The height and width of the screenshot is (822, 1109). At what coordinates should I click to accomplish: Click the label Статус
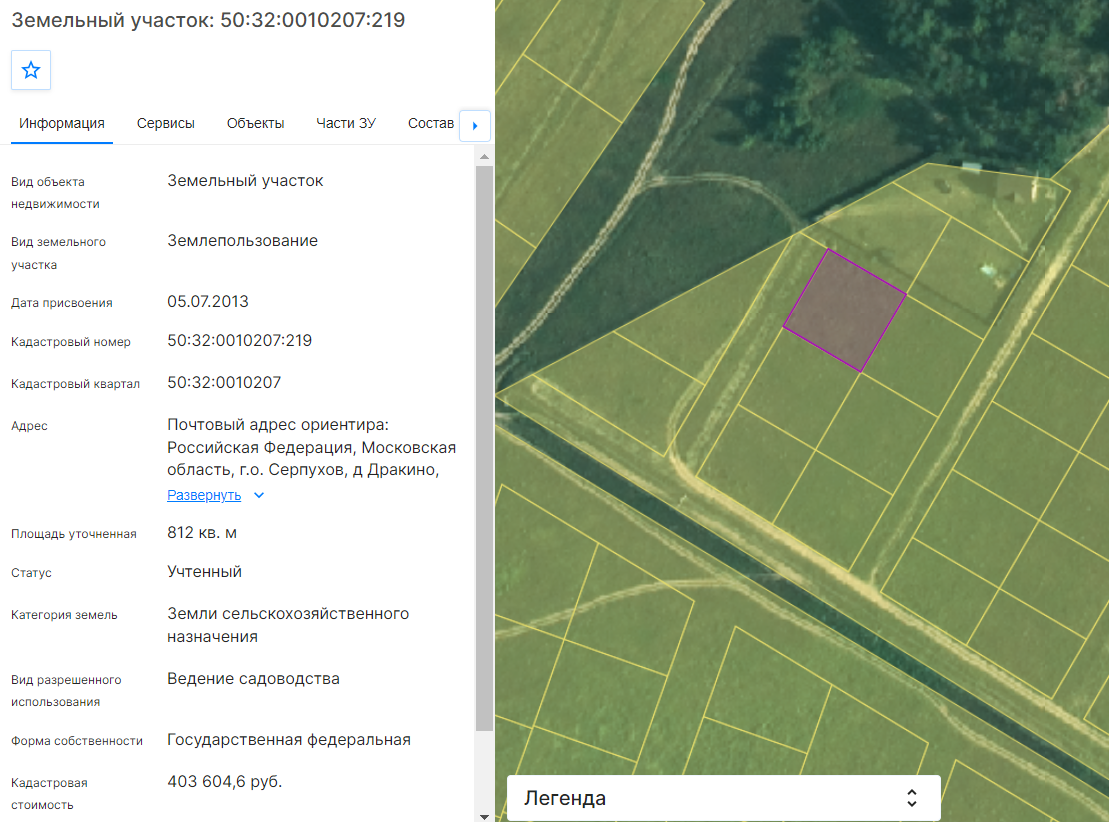[31, 572]
